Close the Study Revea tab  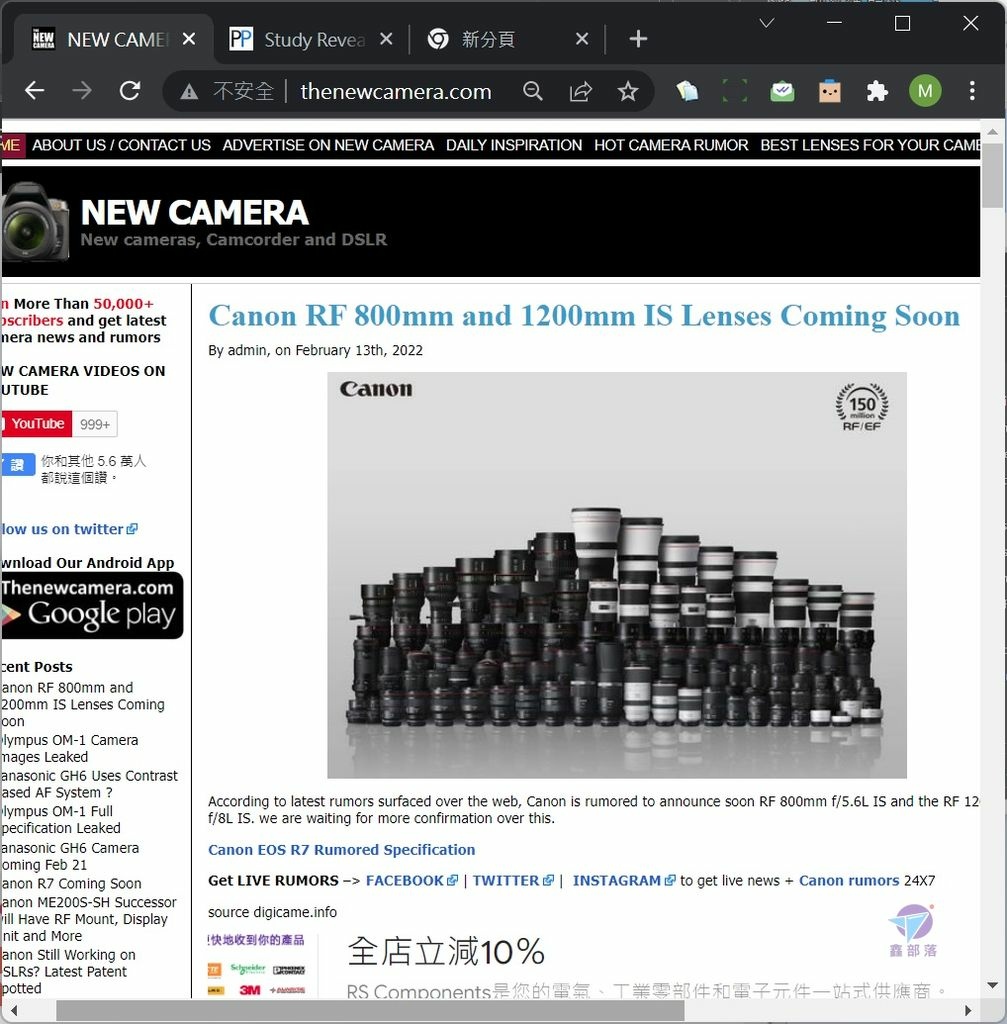(x=386, y=39)
